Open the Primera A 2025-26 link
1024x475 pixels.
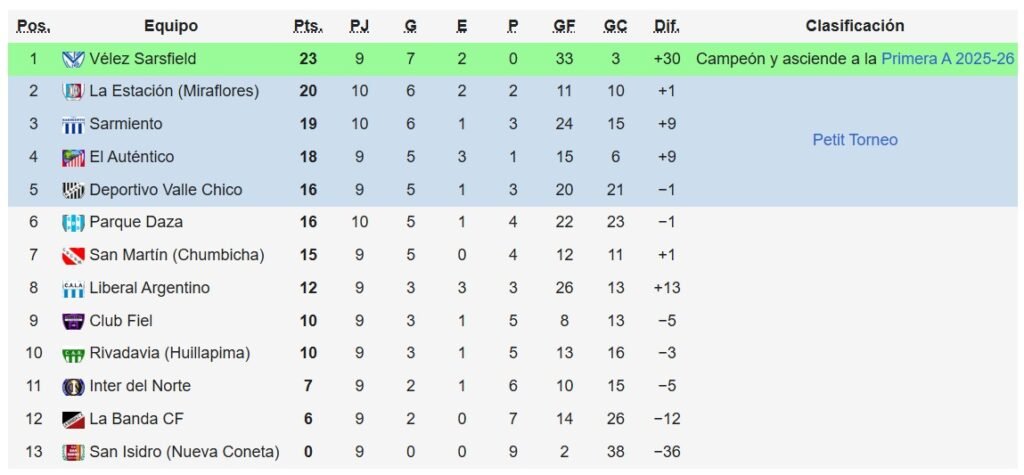(x=948, y=59)
